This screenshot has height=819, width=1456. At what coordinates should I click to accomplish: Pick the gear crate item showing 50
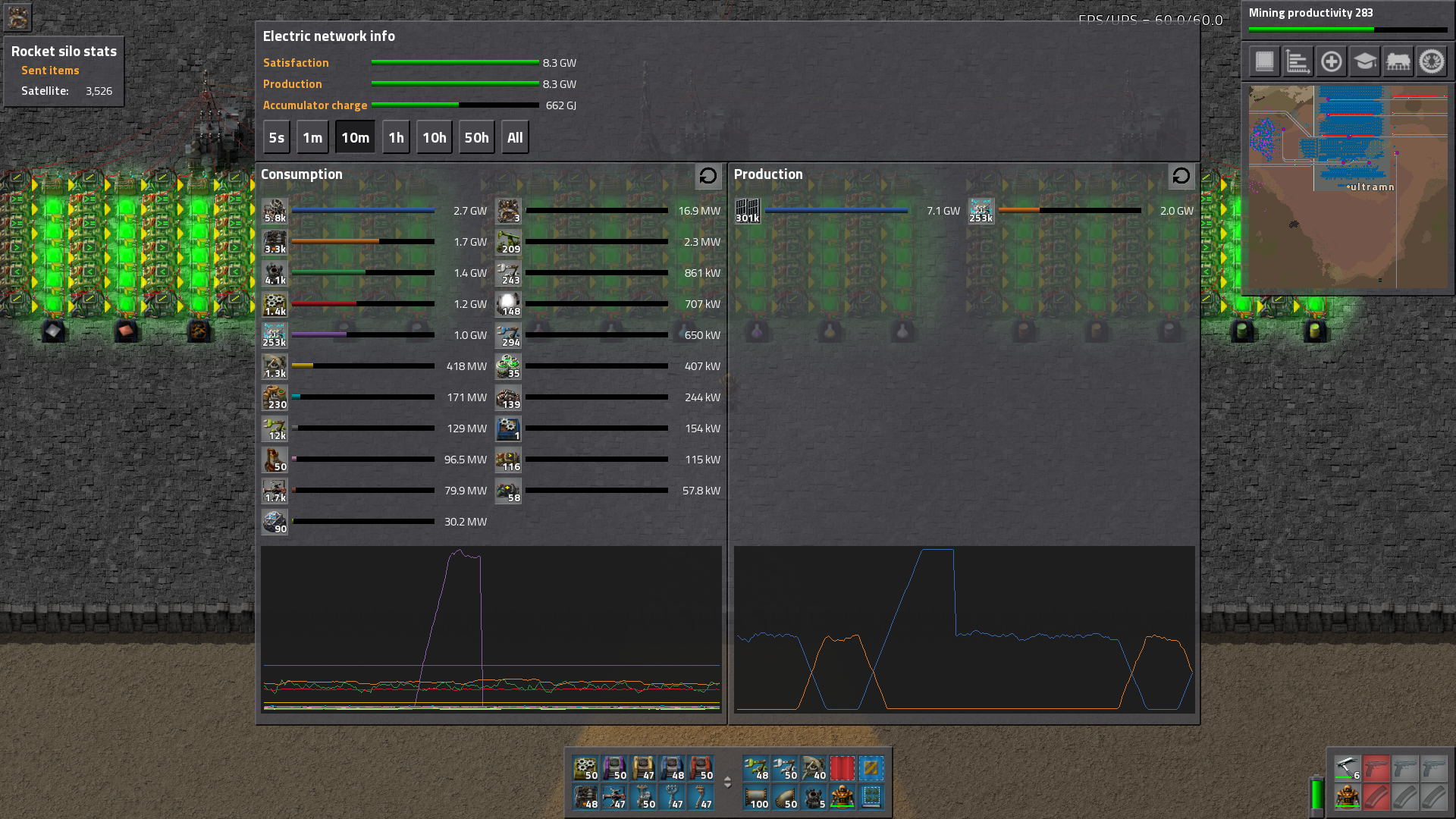585,768
